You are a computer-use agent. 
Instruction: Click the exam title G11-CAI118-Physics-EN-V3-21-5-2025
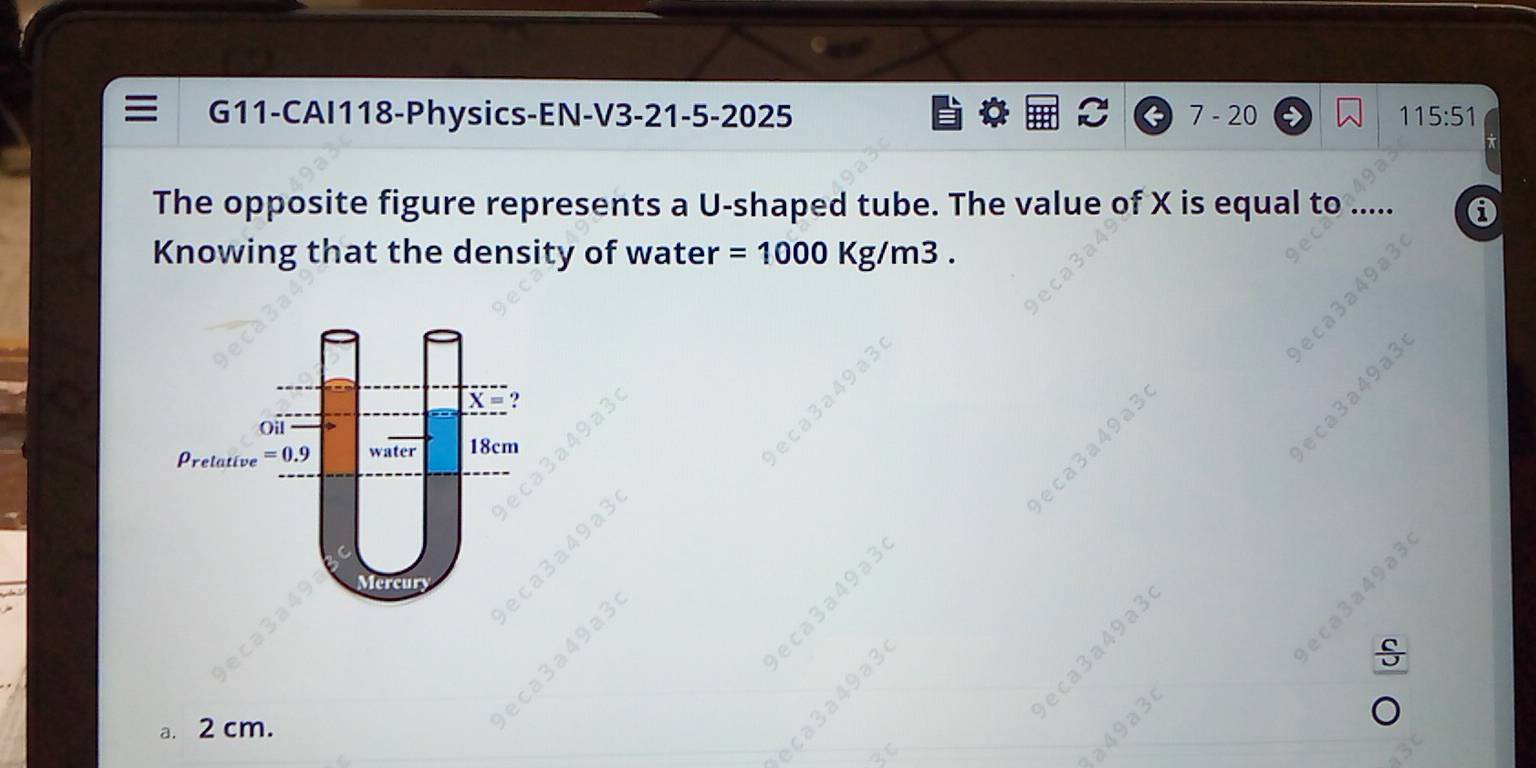(500, 116)
